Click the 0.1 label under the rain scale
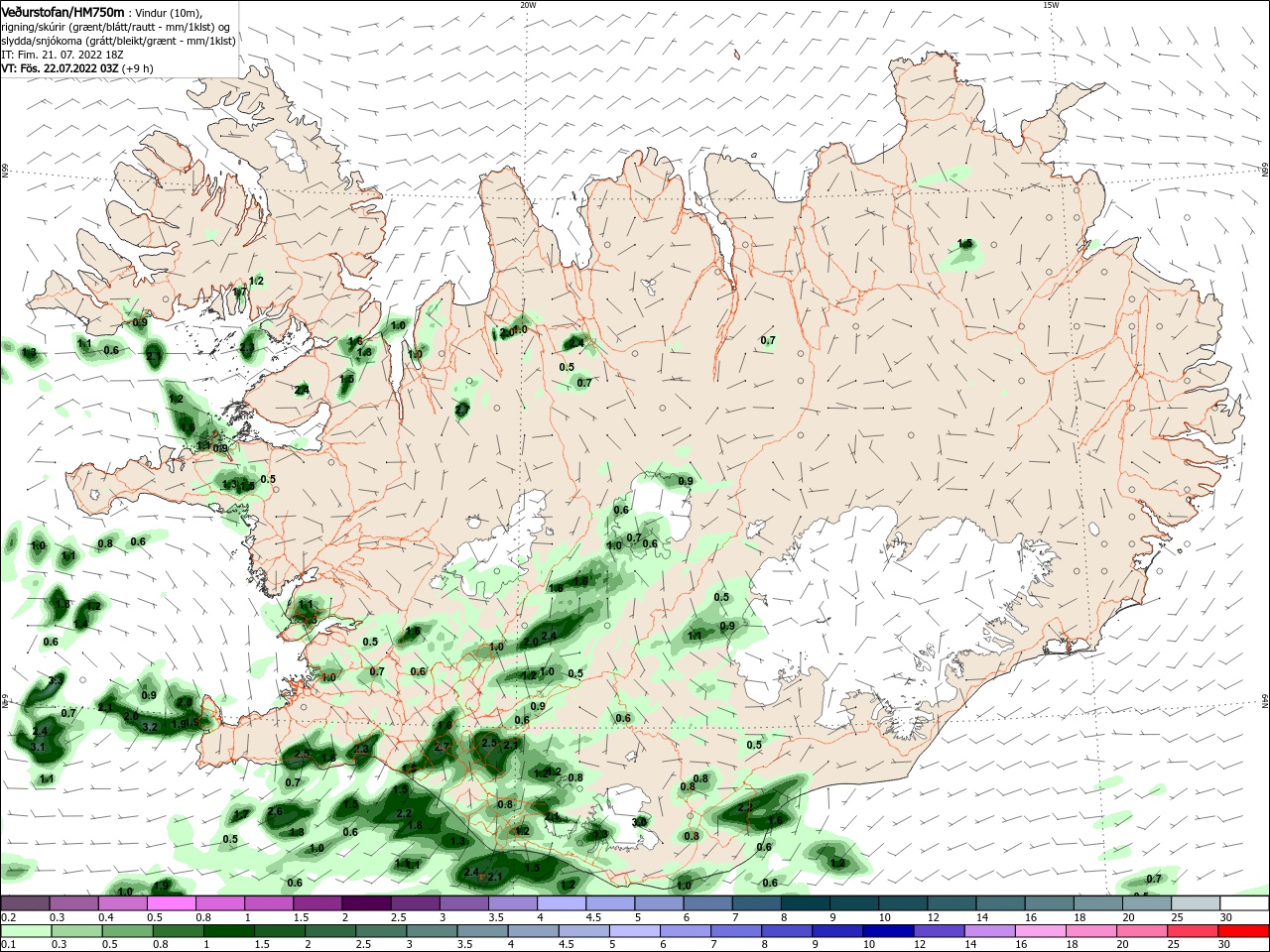Screen dimensions: 1270x952 tap(8, 945)
